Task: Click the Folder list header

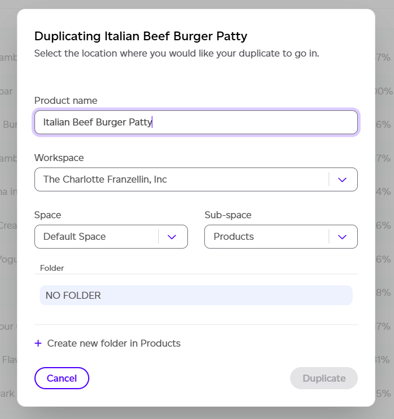Action: click(x=52, y=268)
